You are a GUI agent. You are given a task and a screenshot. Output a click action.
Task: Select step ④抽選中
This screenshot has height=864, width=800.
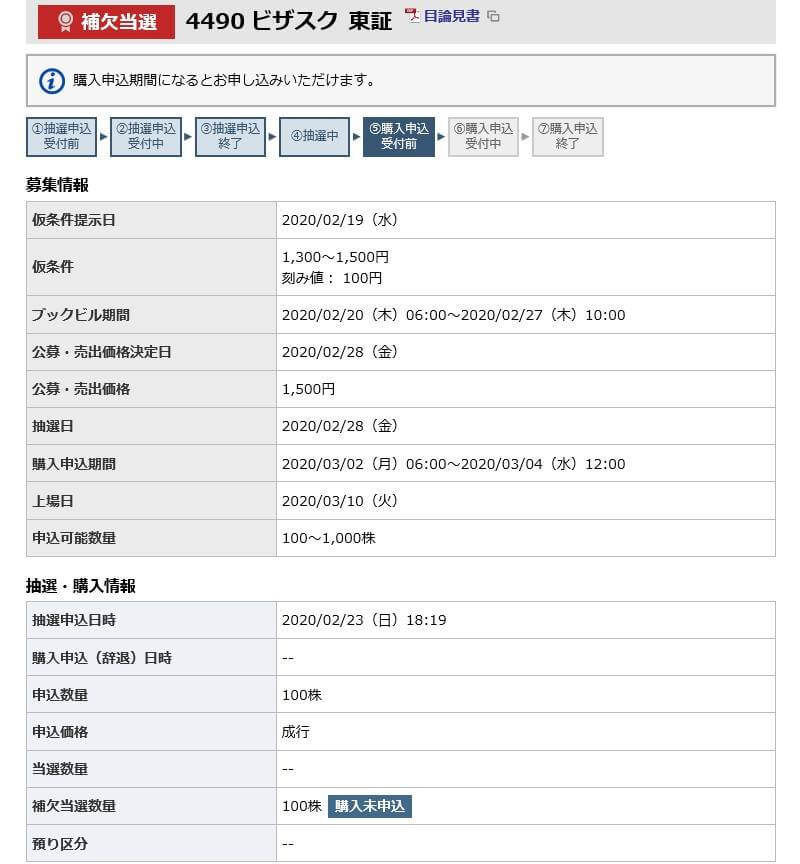(315, 137)
